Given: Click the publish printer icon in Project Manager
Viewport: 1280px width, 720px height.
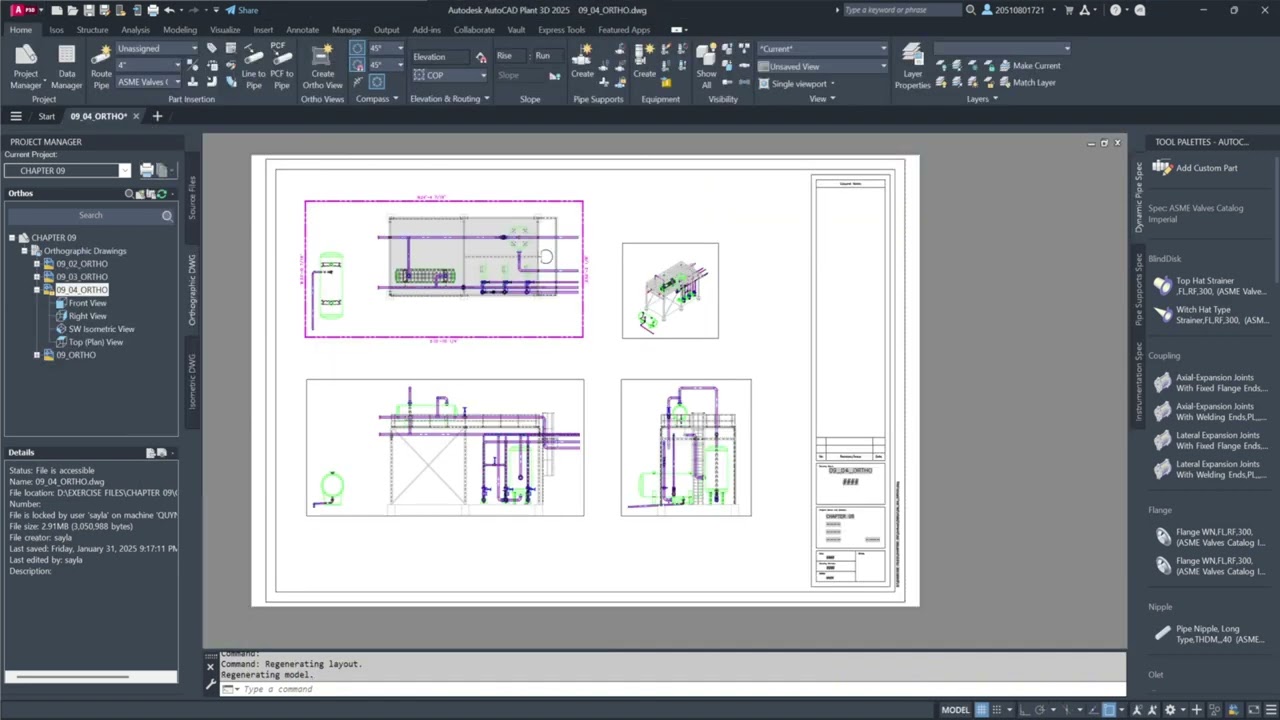Looking at the screenshot, I should 146,170.
